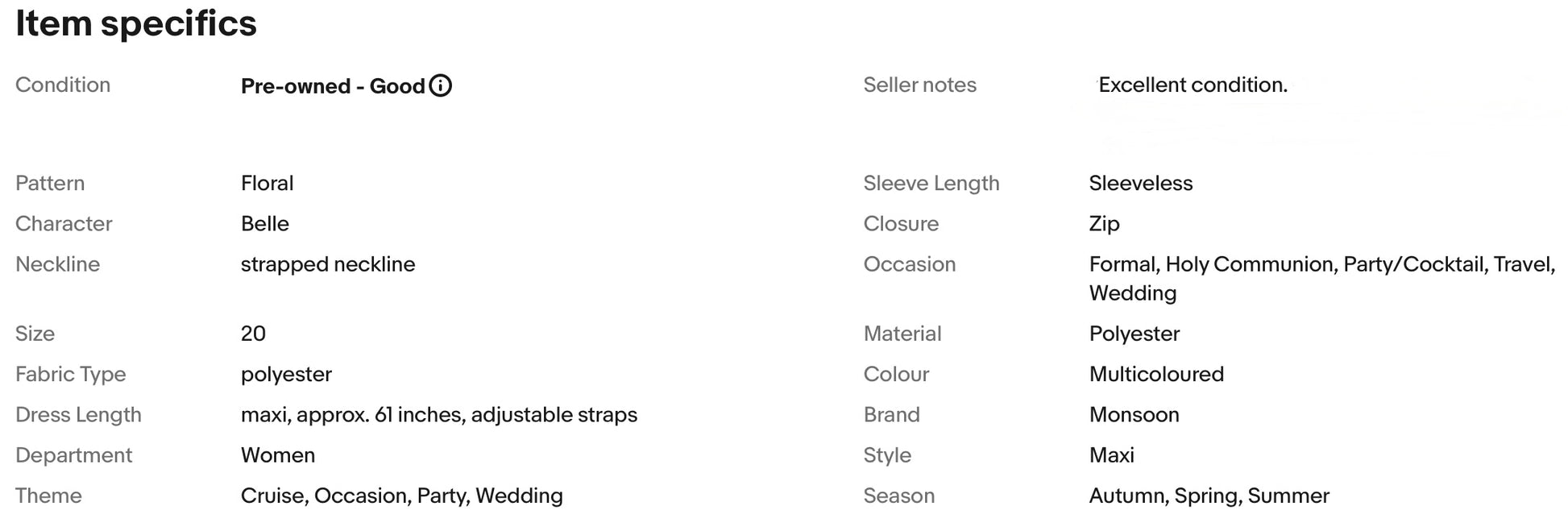Screen dimensions: 1568x531
Task: Click the Monsoon brand value
Action: coord(1134,415)
